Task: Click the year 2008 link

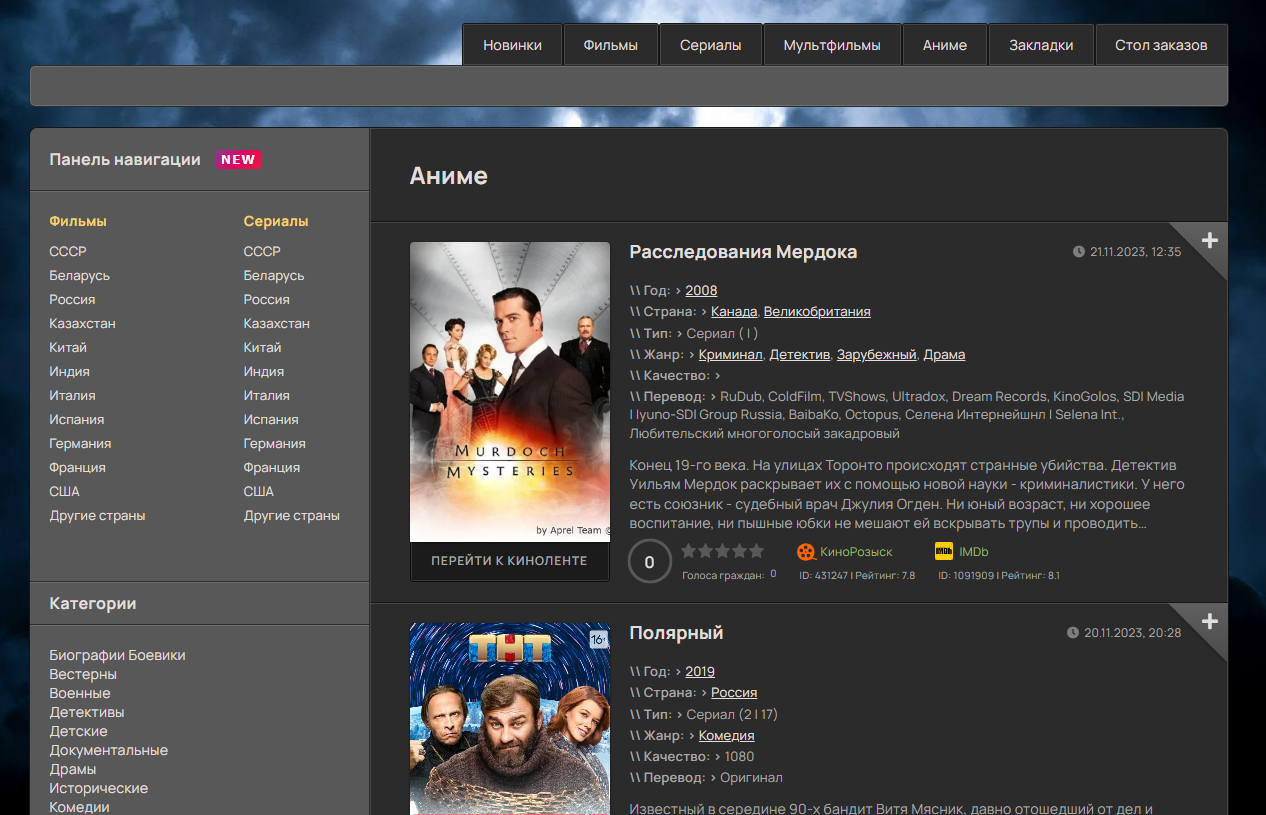Action: coord(701,290)
